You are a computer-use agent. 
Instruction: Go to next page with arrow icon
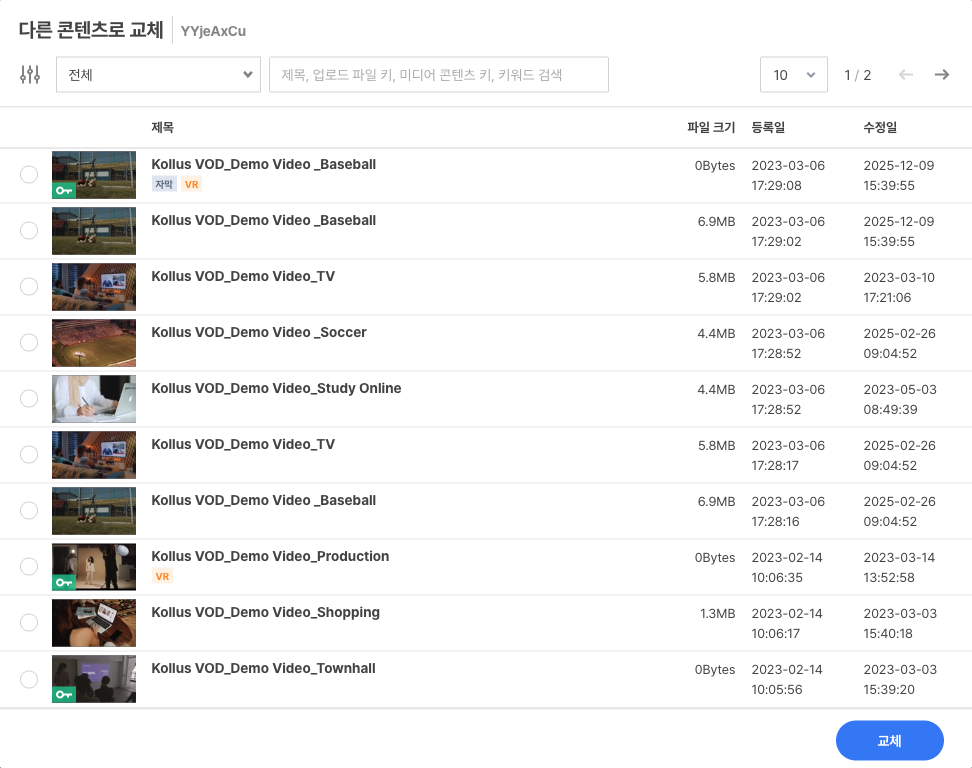coord(941,74)
